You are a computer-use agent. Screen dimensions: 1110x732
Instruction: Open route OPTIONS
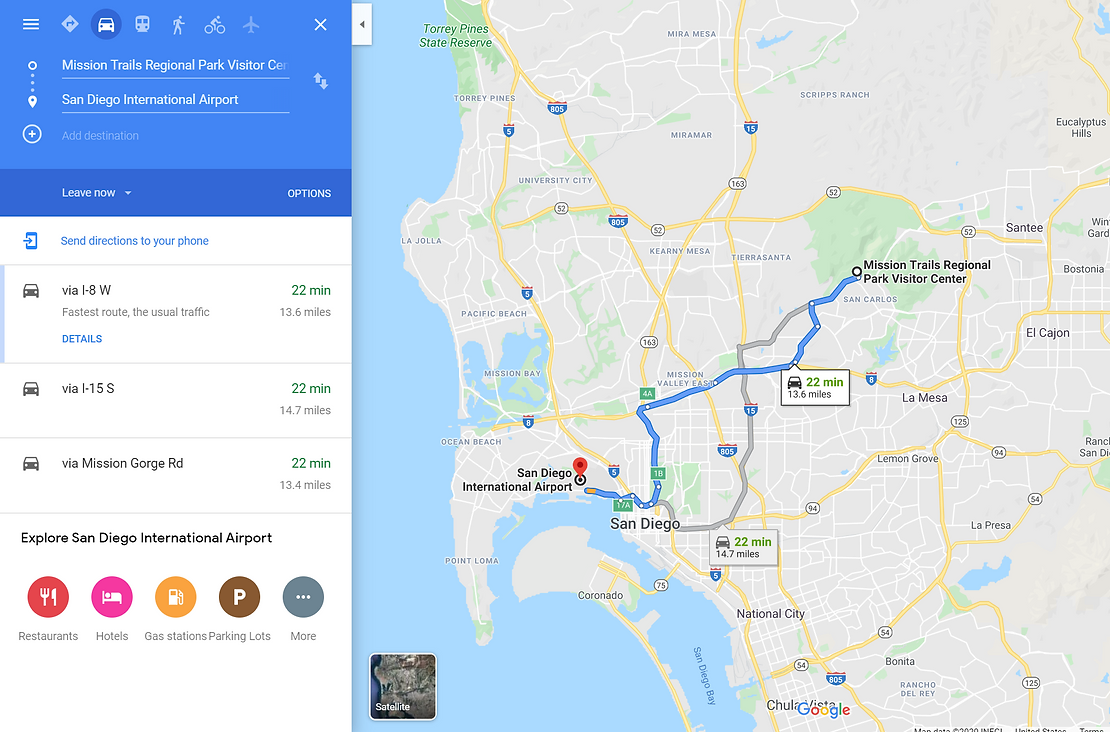coord(309,193)
